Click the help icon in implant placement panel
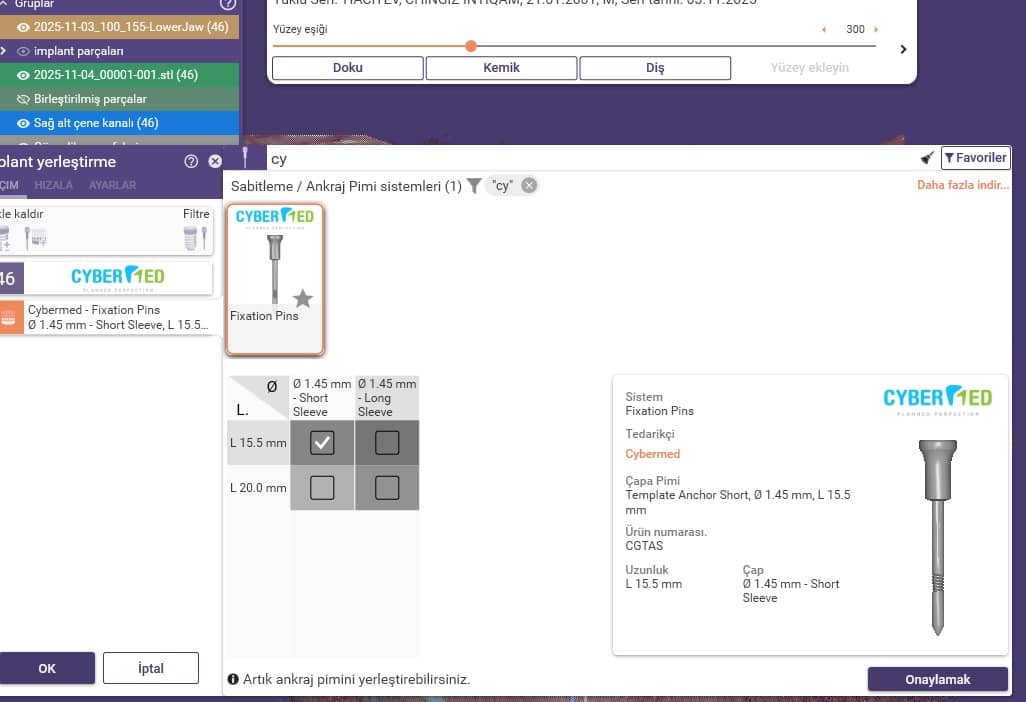Image resolution: width=1026 pixels, height=702 pixels. tap(191, 161)
